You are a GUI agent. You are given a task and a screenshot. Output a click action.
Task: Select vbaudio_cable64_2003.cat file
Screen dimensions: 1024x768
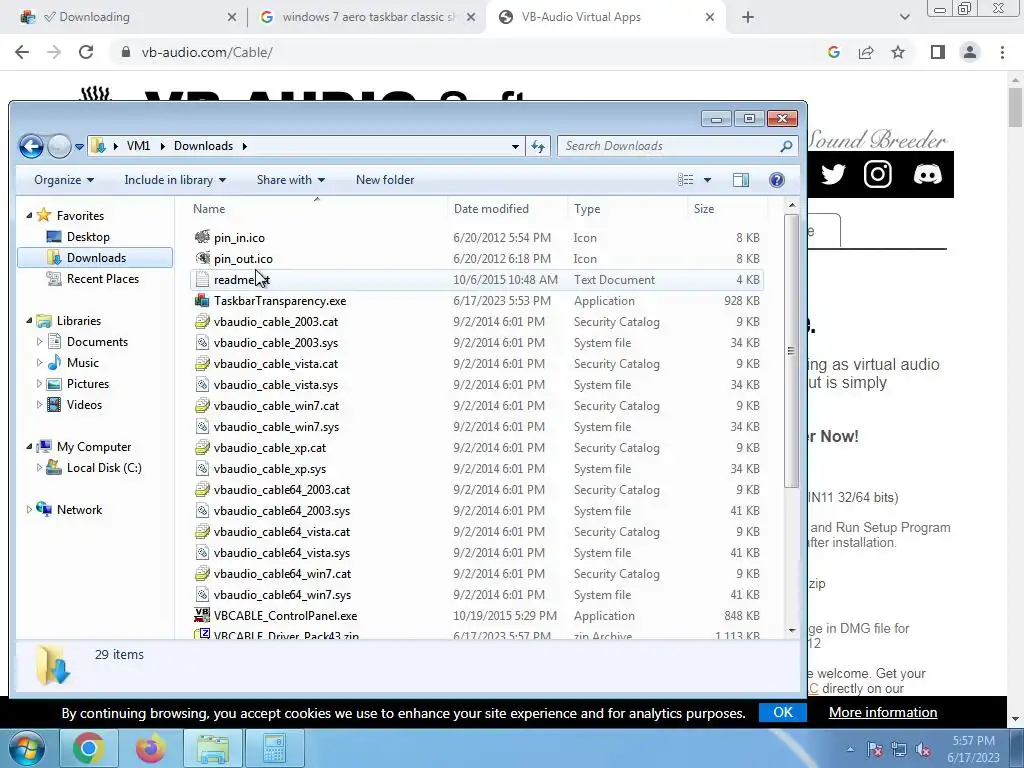point(281,490)
